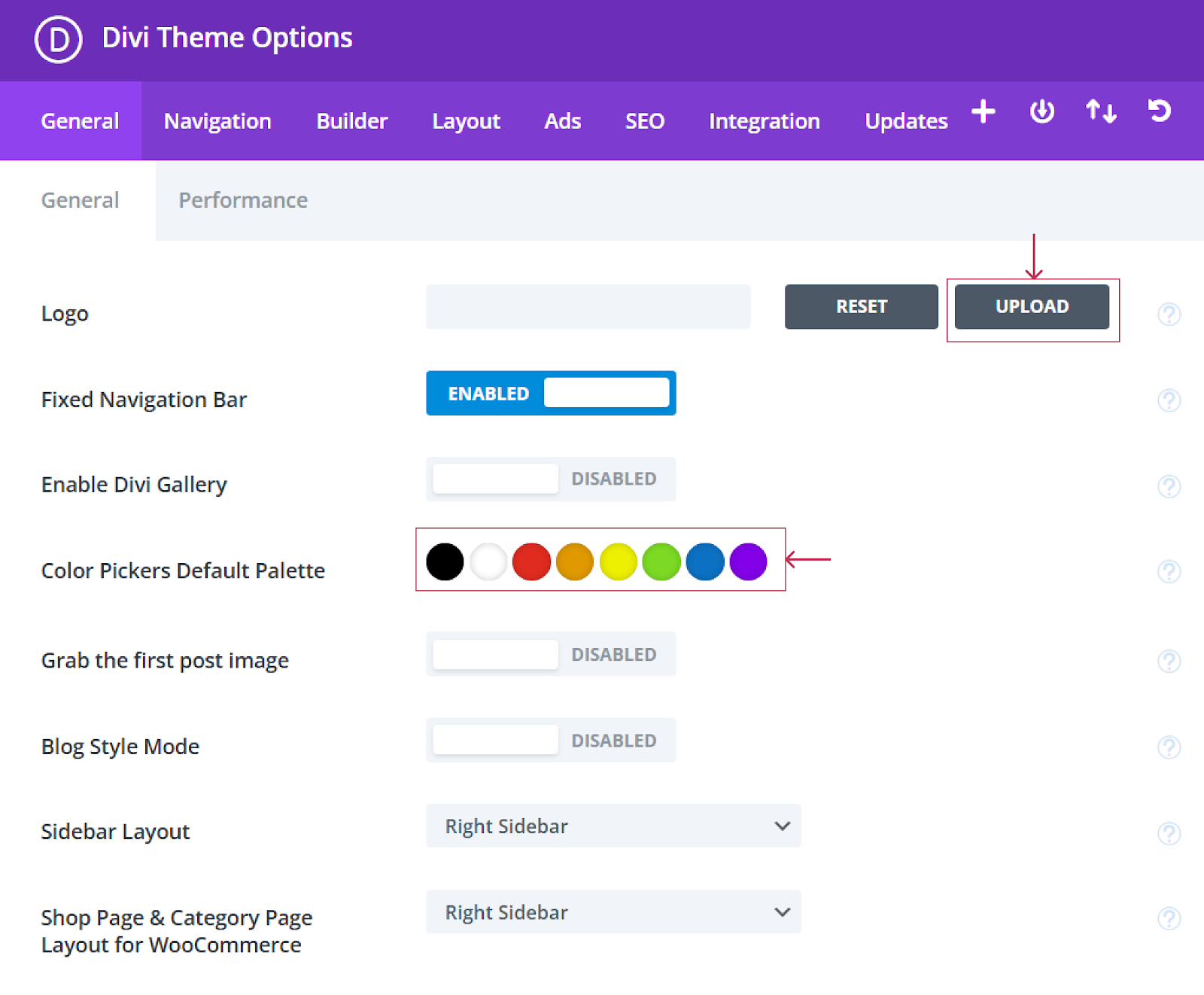Open the Sidebar Layout dropdown

[x=613, y=826]
